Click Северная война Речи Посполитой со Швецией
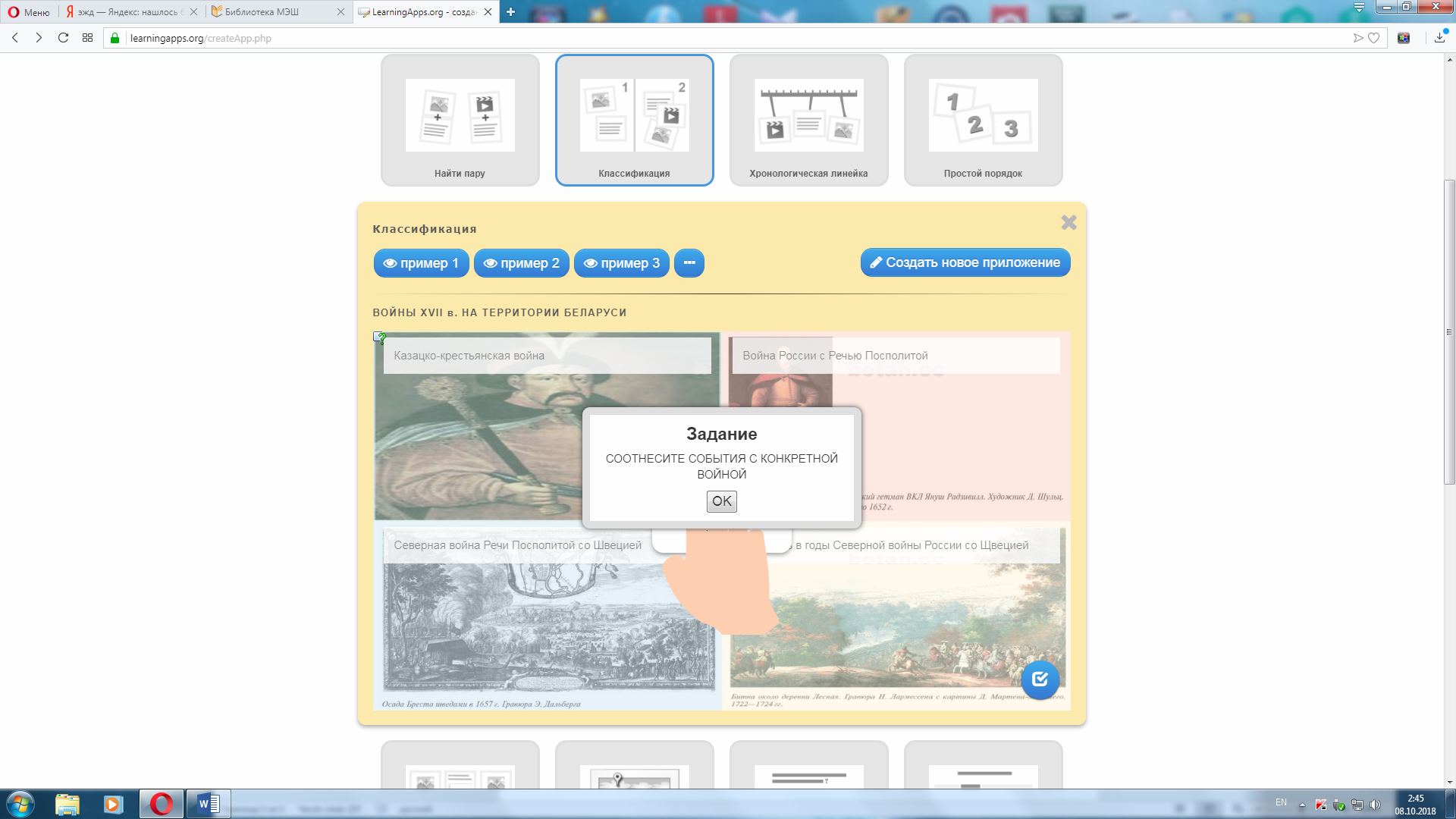 click(x=518, y=545)
